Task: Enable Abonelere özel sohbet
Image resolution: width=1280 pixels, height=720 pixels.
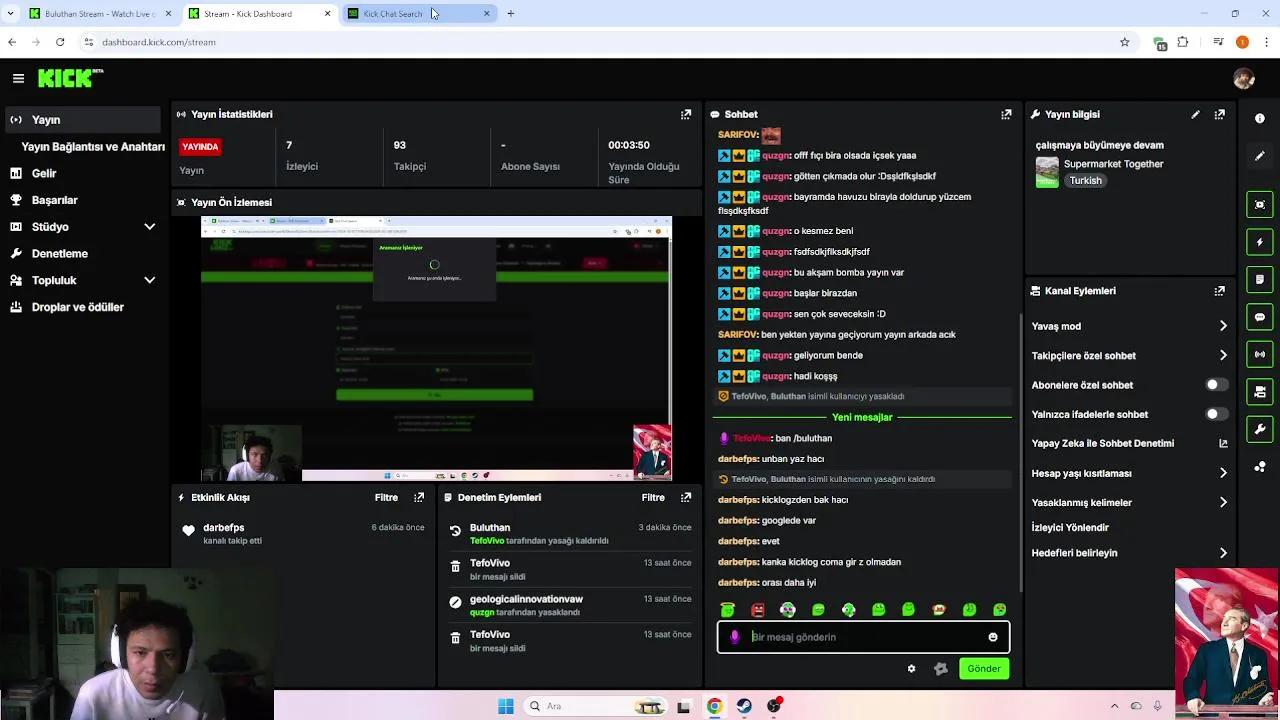Action: (1215, 384)
